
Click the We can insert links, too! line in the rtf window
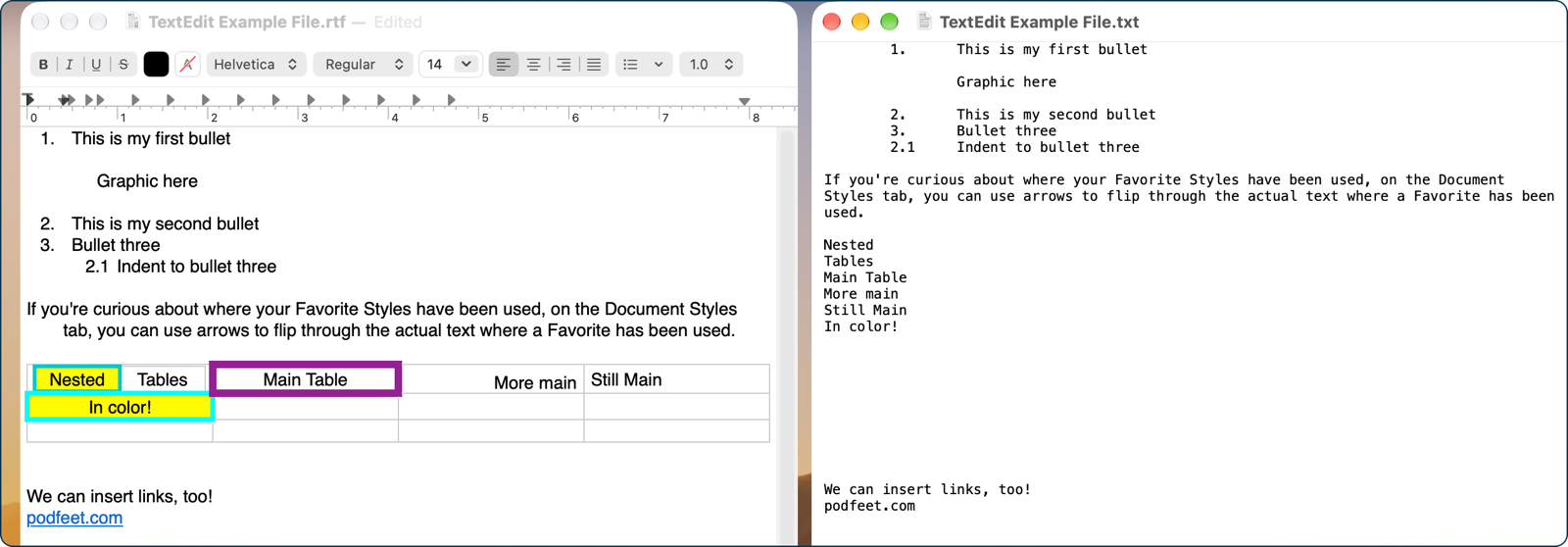click(120, 496)
